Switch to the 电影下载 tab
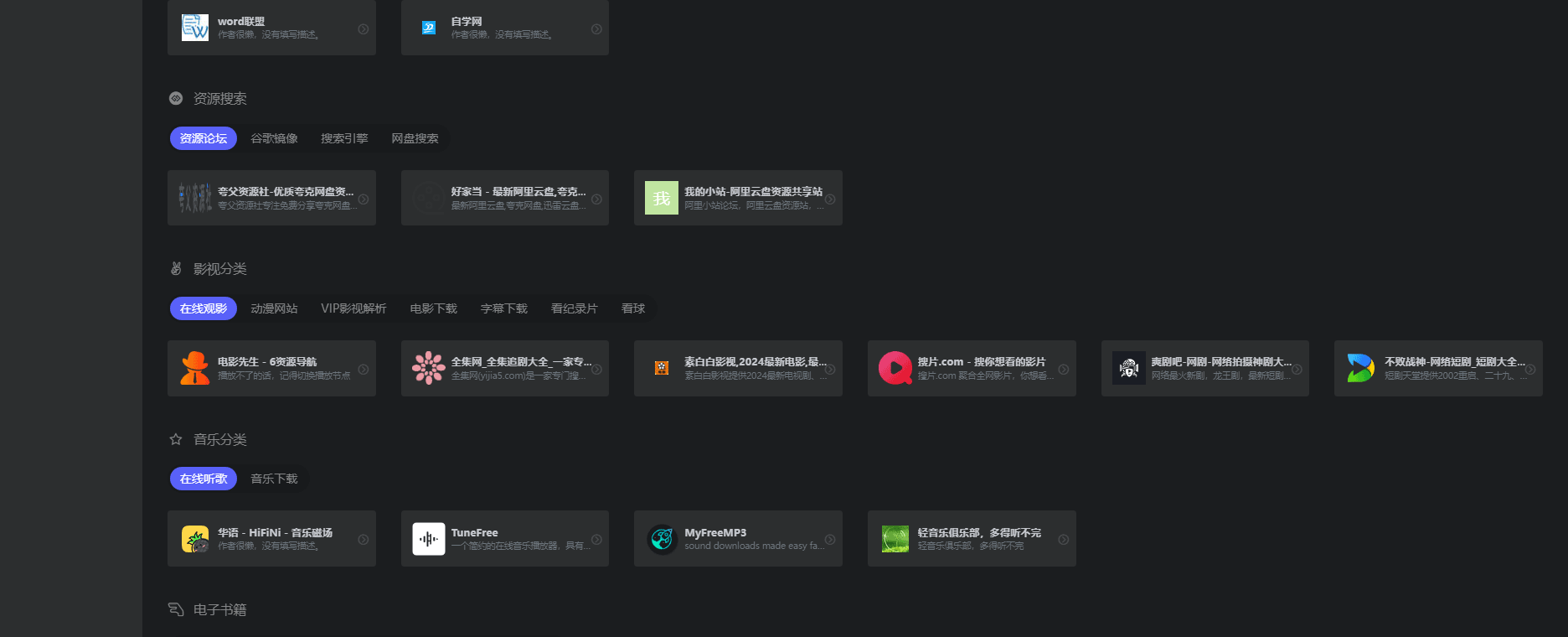1568x637 pixels. coord(433,308)
